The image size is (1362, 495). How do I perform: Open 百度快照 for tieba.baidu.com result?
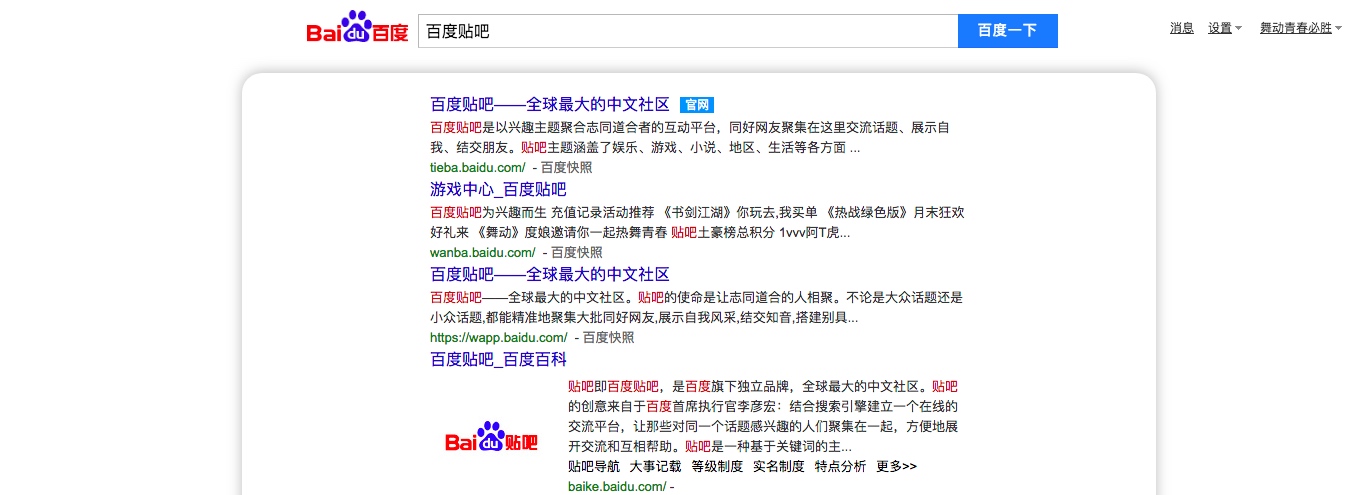point(567,168)
